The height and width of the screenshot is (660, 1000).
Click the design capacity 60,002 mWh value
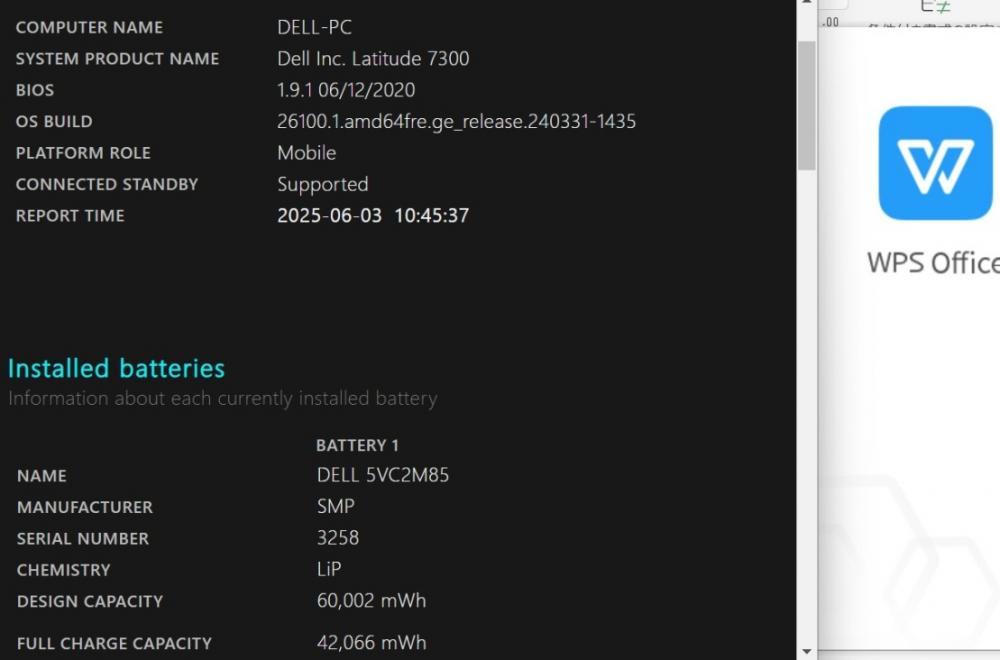[x=371, y=601]
